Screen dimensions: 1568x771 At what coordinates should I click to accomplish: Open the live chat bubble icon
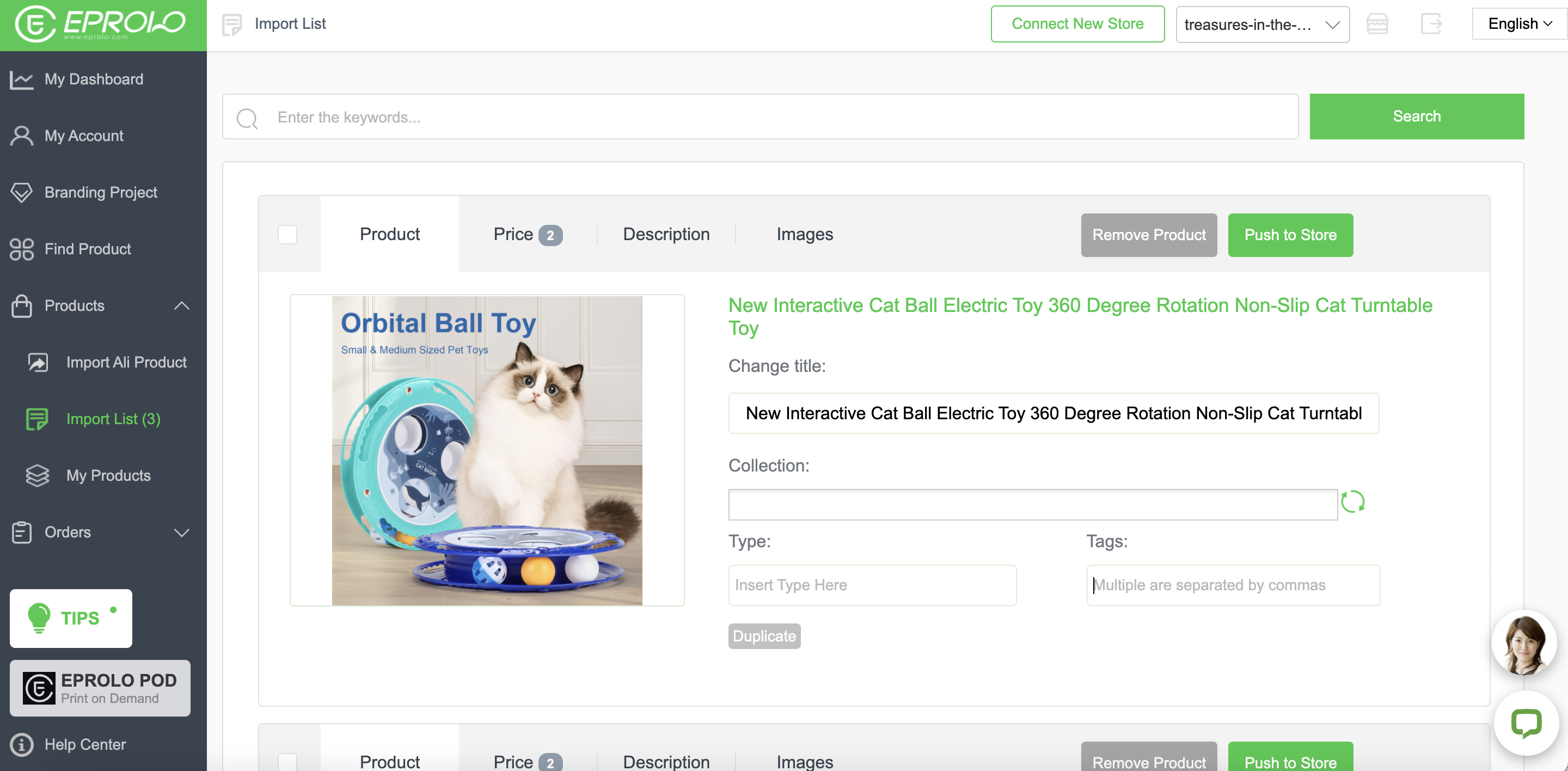[x=1526, y=723]
